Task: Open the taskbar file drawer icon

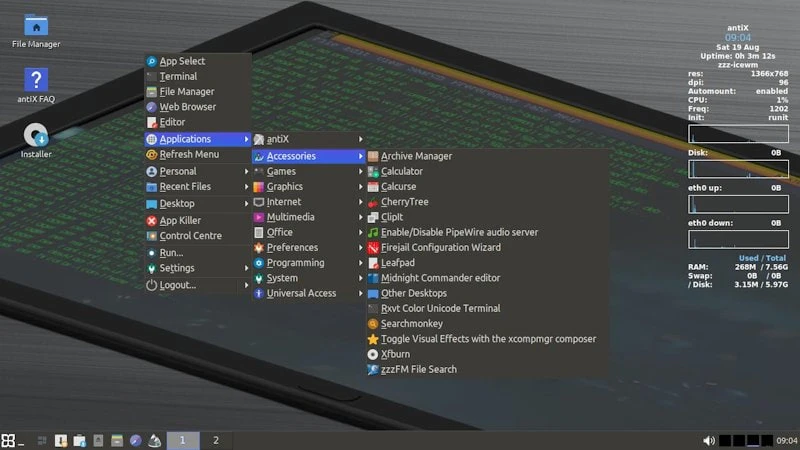Action: (117, 440)
